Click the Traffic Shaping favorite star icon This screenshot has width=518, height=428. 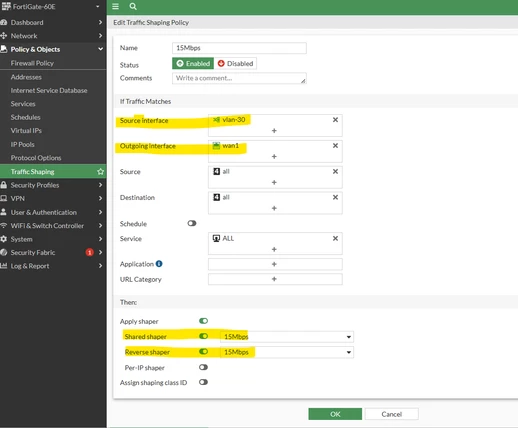(x=100, y=172)
